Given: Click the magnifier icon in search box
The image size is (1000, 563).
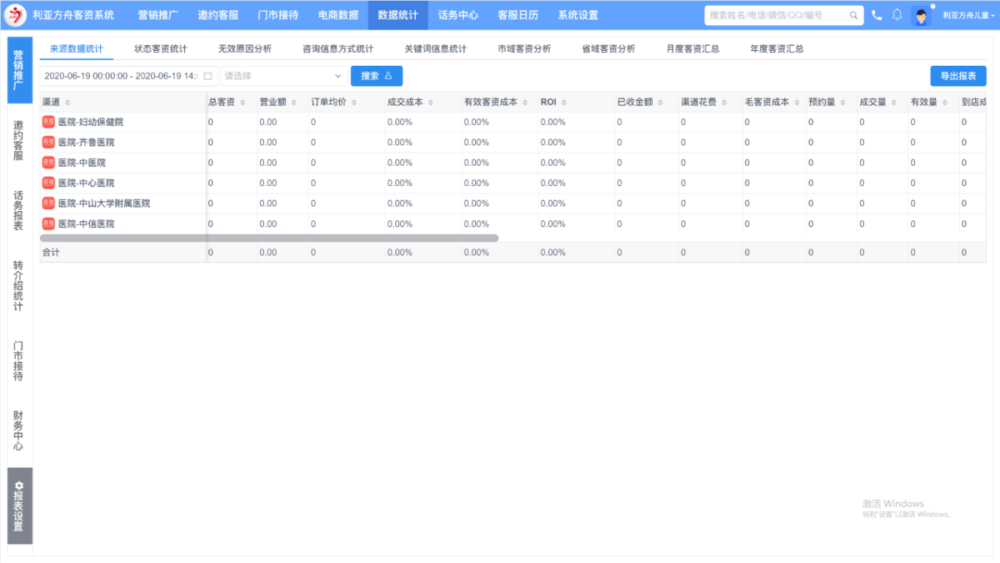Looking at the screenshot, I should (x=853, y=16).
